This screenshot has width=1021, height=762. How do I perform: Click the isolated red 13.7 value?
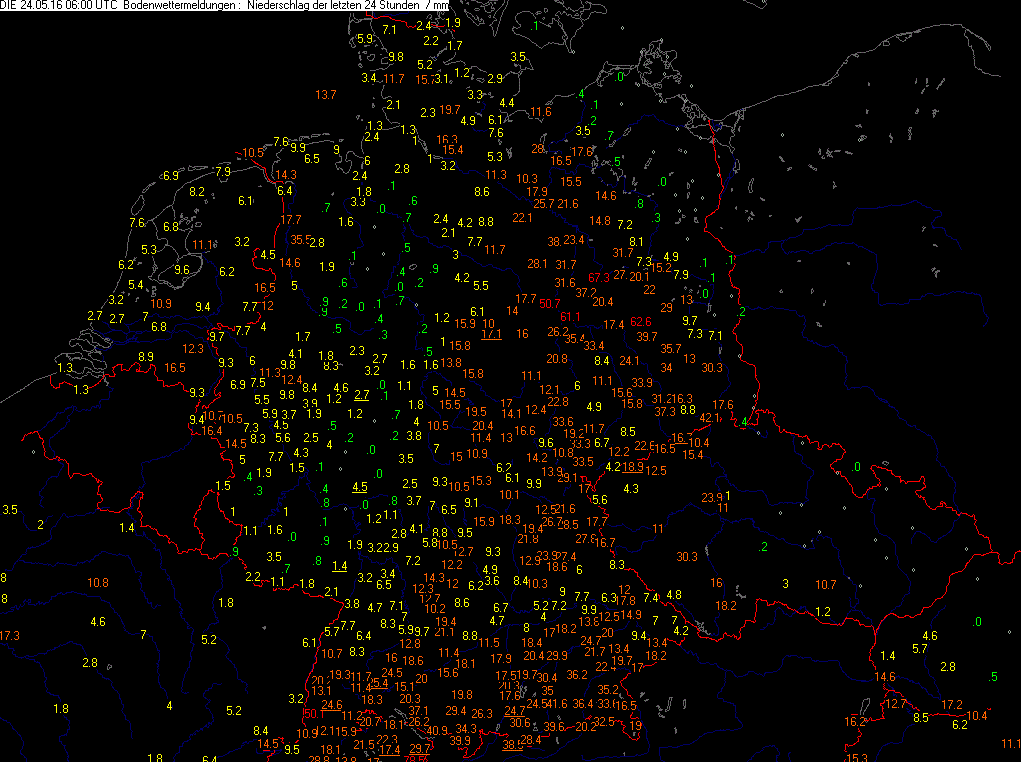tap(326, 94)
